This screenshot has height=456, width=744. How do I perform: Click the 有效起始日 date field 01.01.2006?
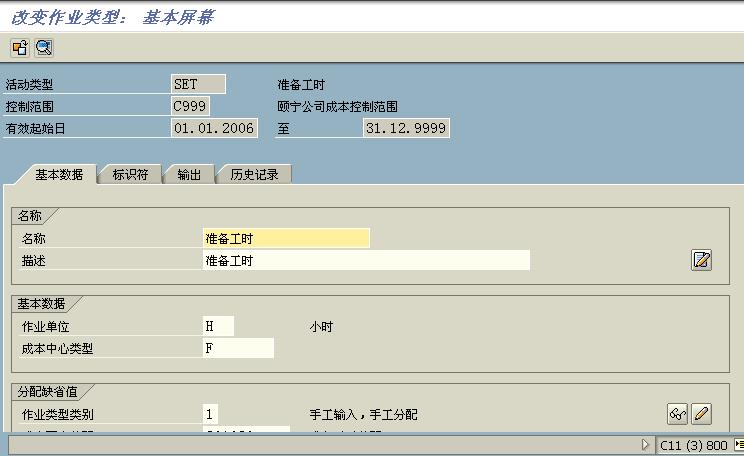[214, 128]
